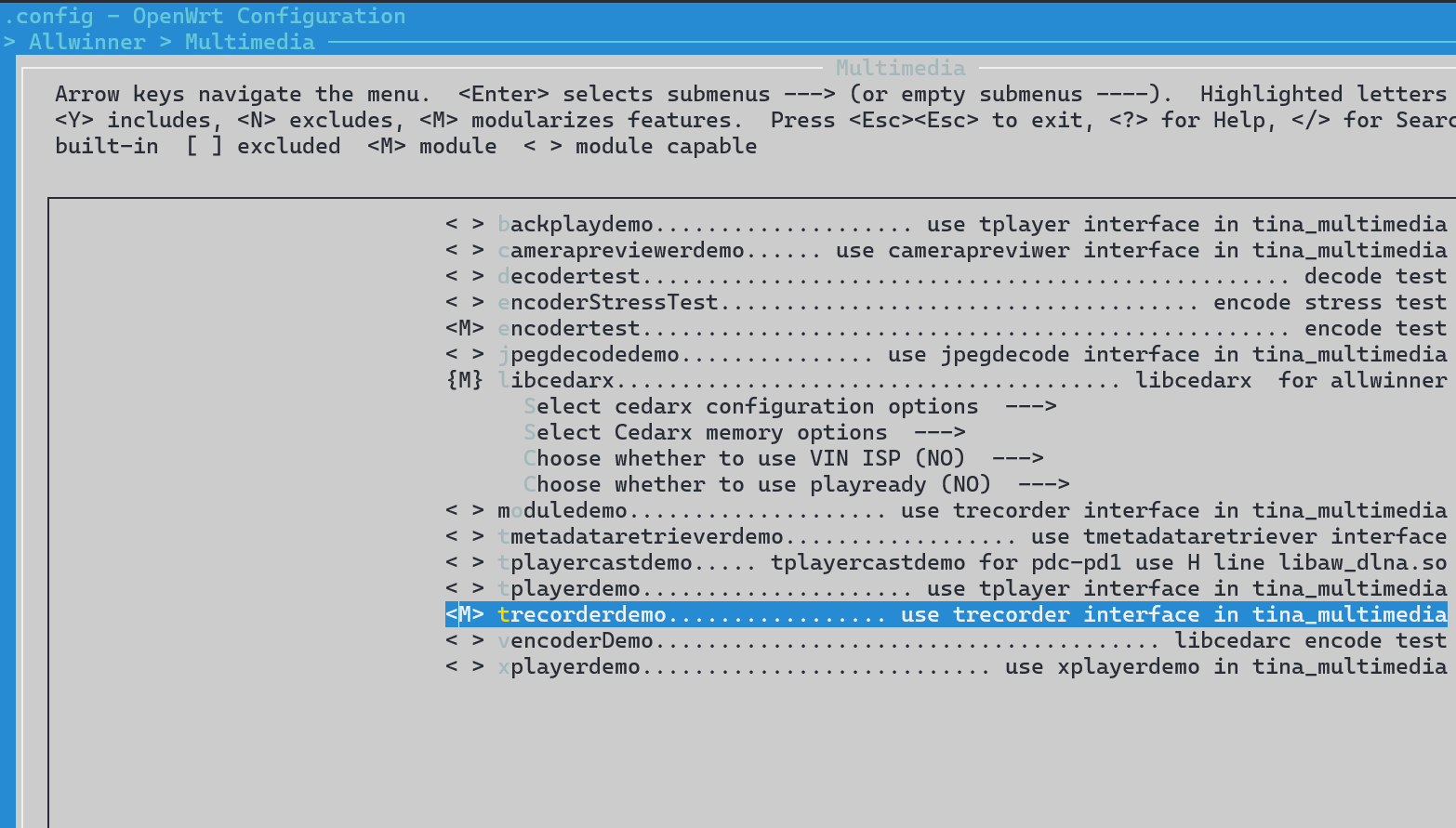
Task: Click the 'libcedarx for allwinner' description
Action: pyautogui.click(x=1291, y=380)
